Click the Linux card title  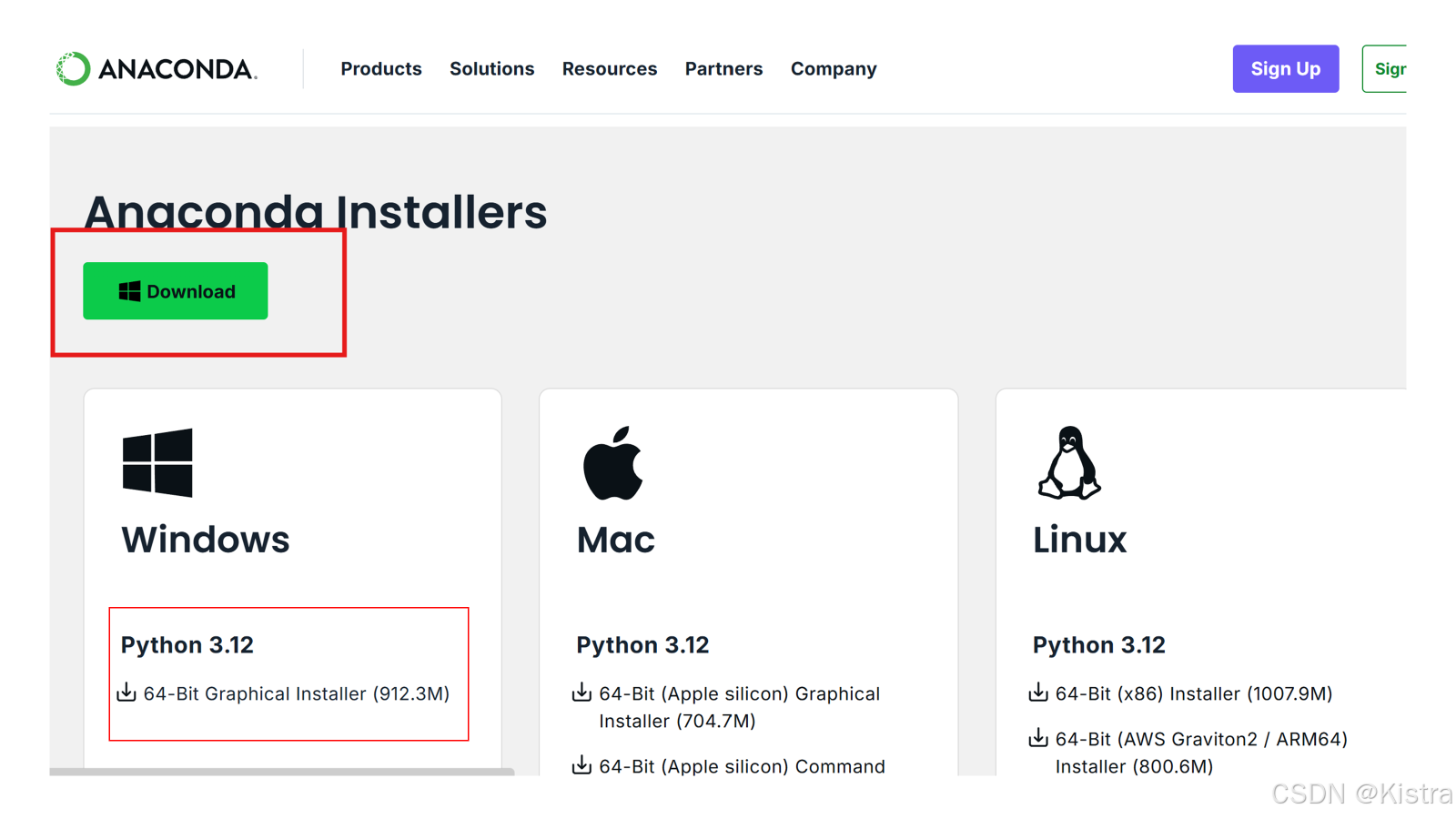[1079, 540]
